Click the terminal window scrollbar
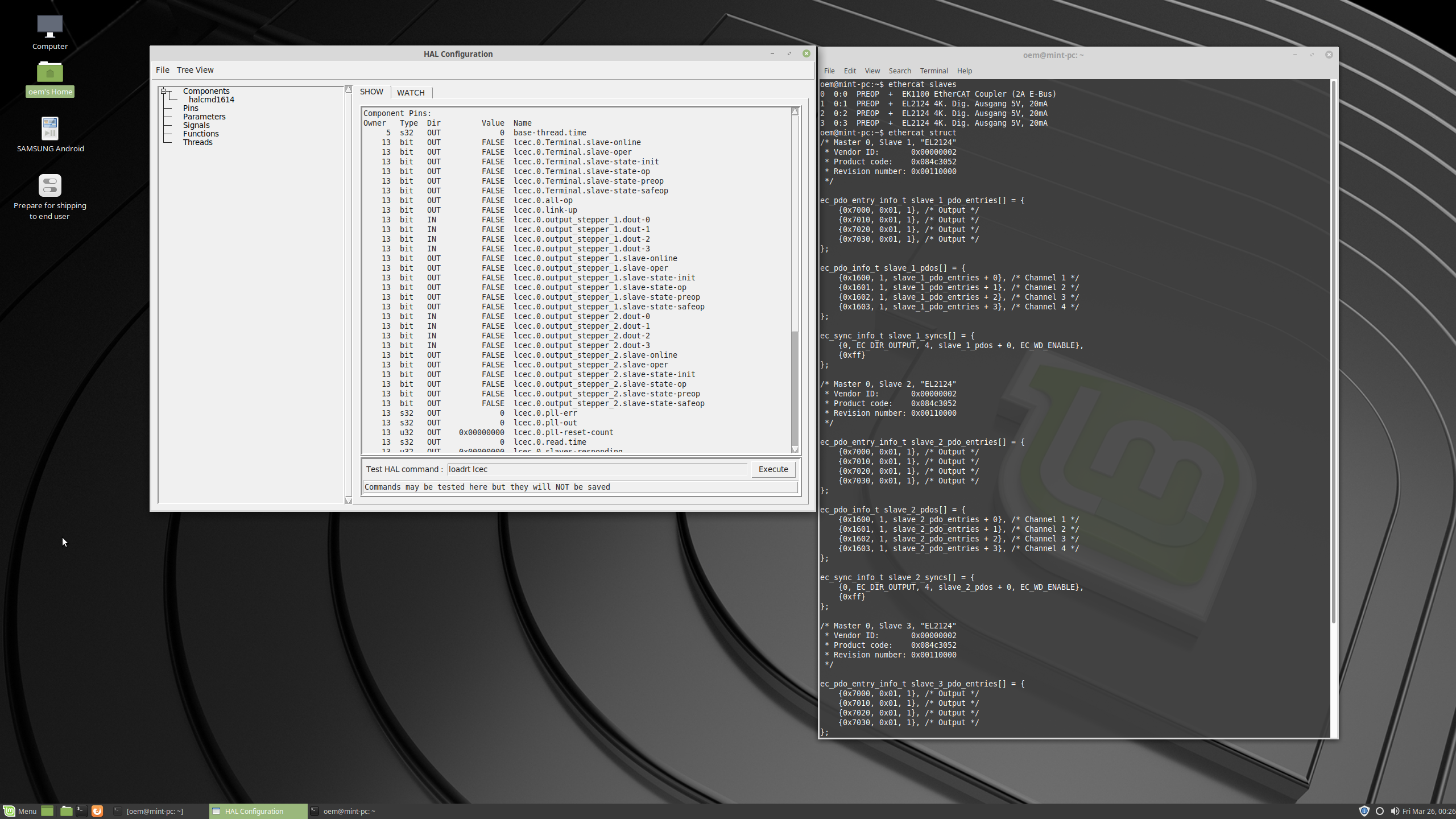 [x=1333, y=351]
